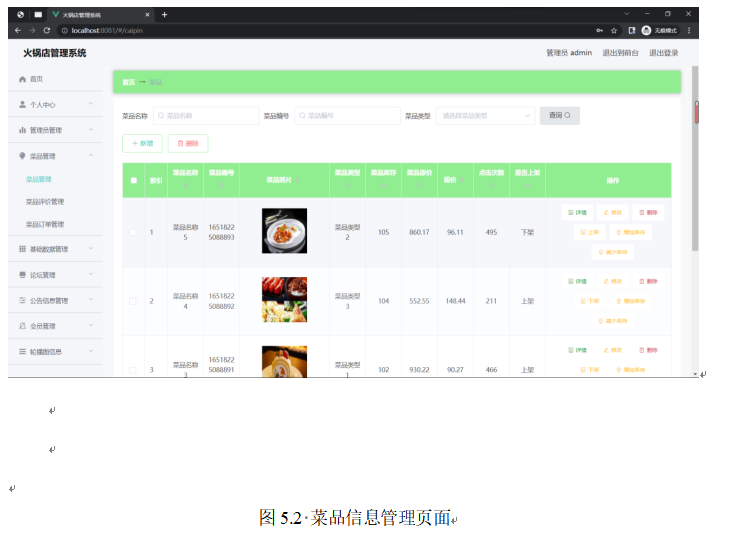Viewport: 736px width, 545px height.
Task: Reload the page with the refresh icon
Action: (46, 31)
